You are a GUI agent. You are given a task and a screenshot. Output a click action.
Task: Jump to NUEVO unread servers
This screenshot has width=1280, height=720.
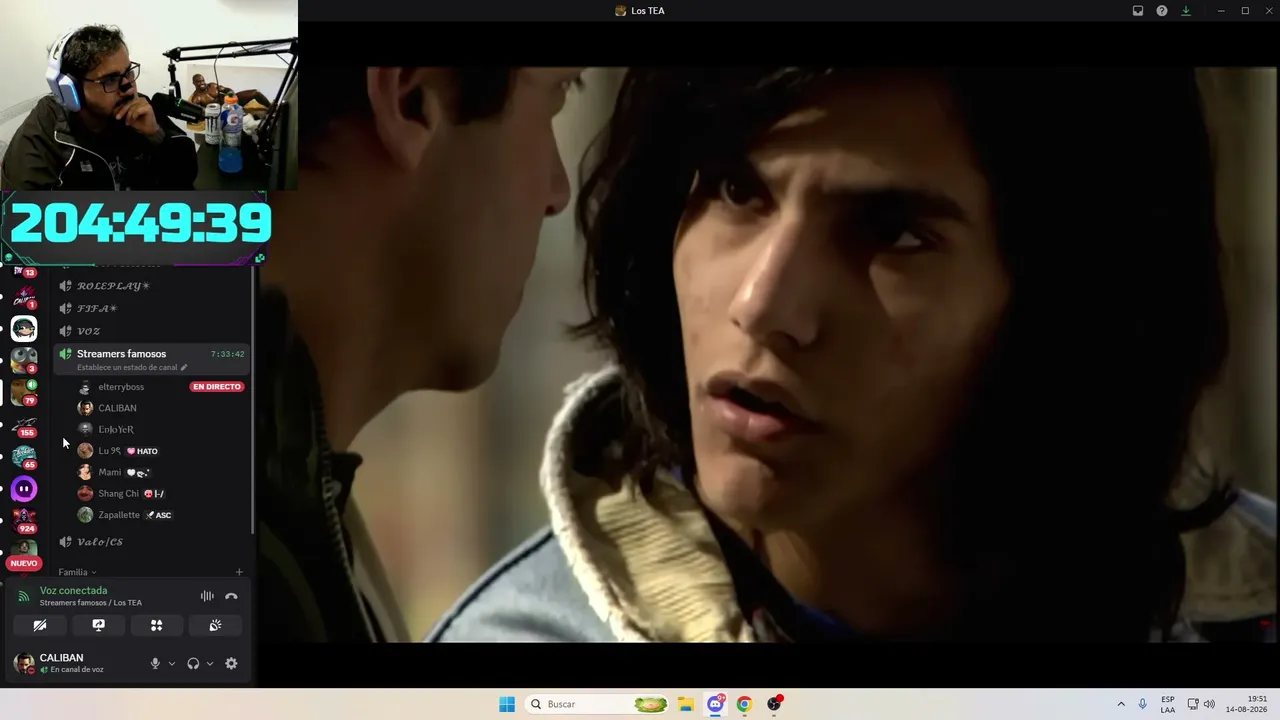click(24, 563)
